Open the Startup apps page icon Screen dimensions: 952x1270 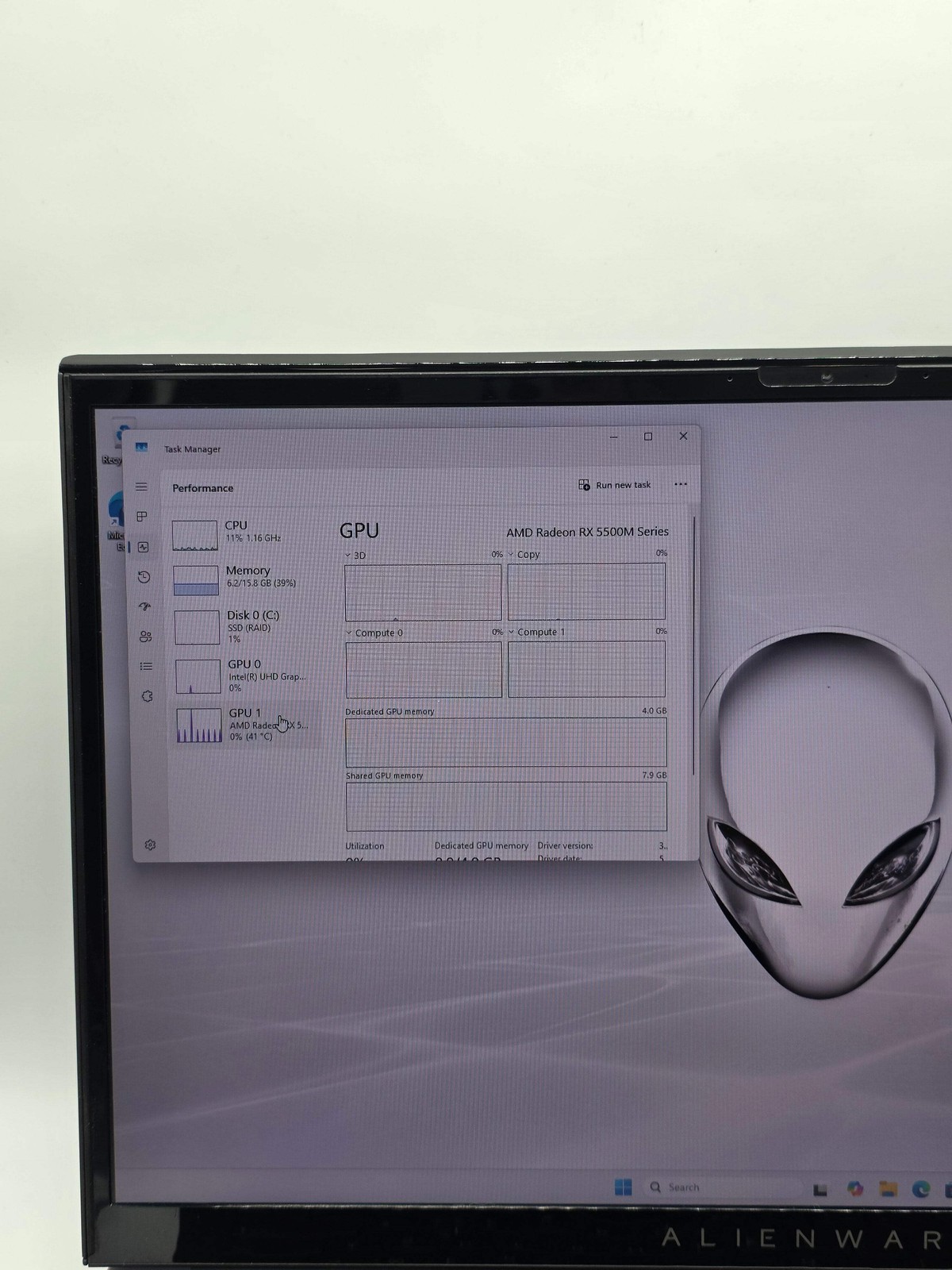coord(144,606)
